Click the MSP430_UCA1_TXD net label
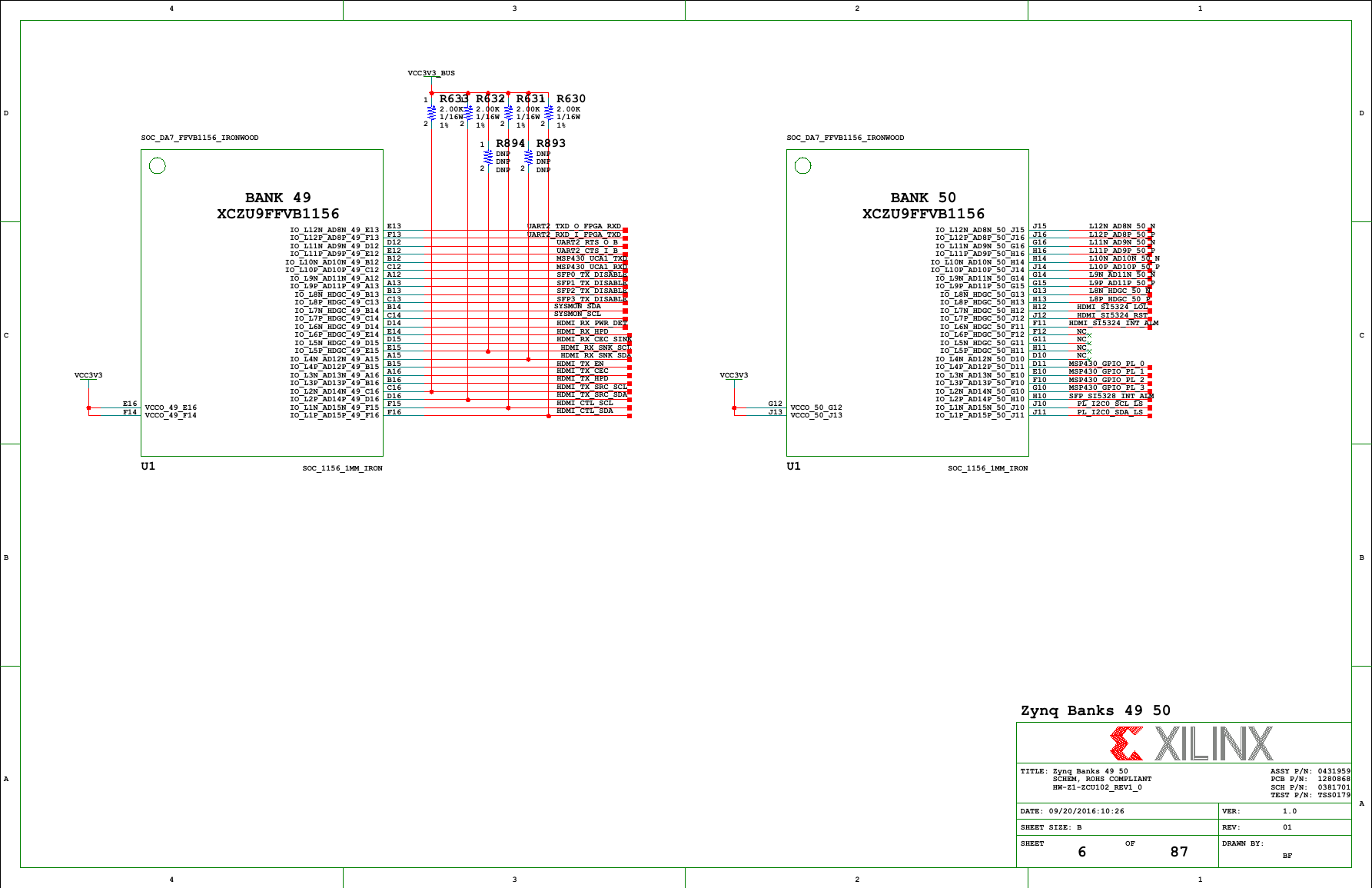The width and height of the screenshot is (1372, 888). [591, 258]
